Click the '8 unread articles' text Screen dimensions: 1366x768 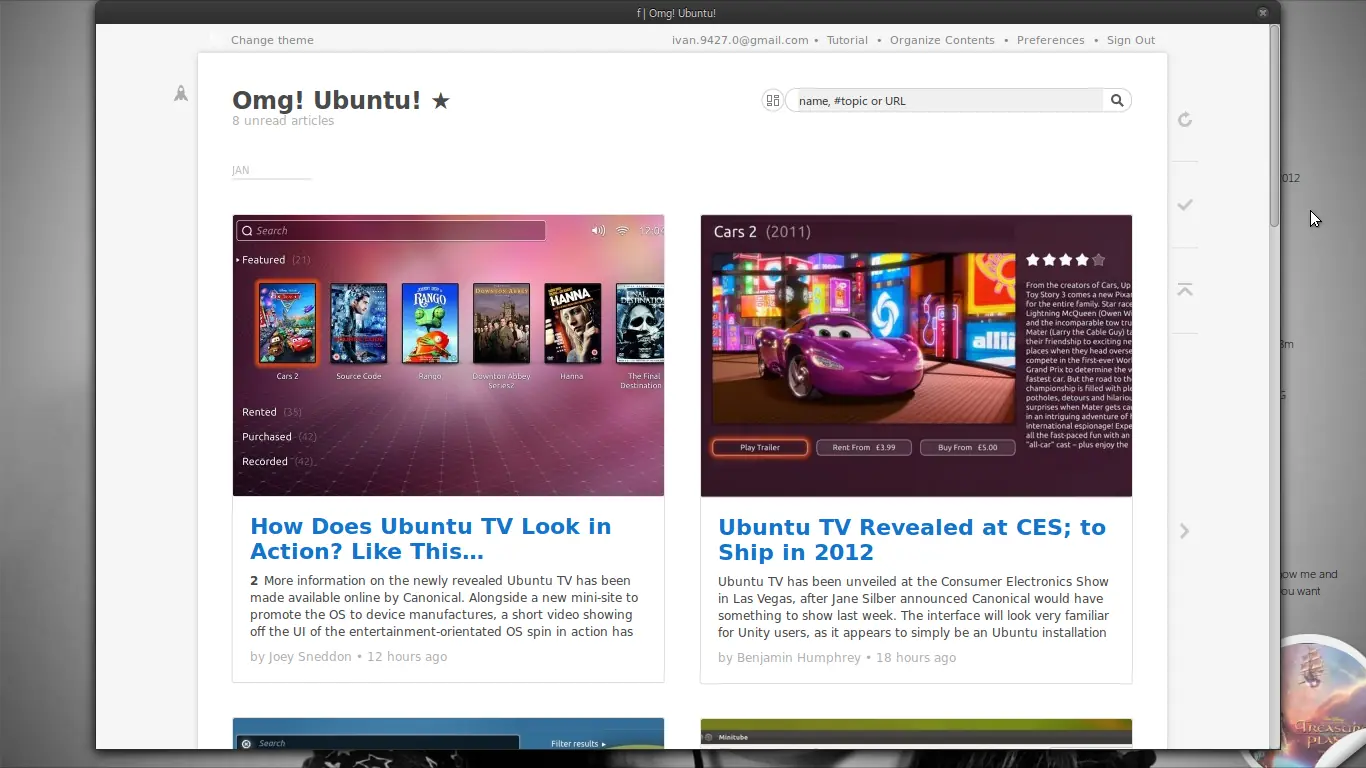[283, 121]
